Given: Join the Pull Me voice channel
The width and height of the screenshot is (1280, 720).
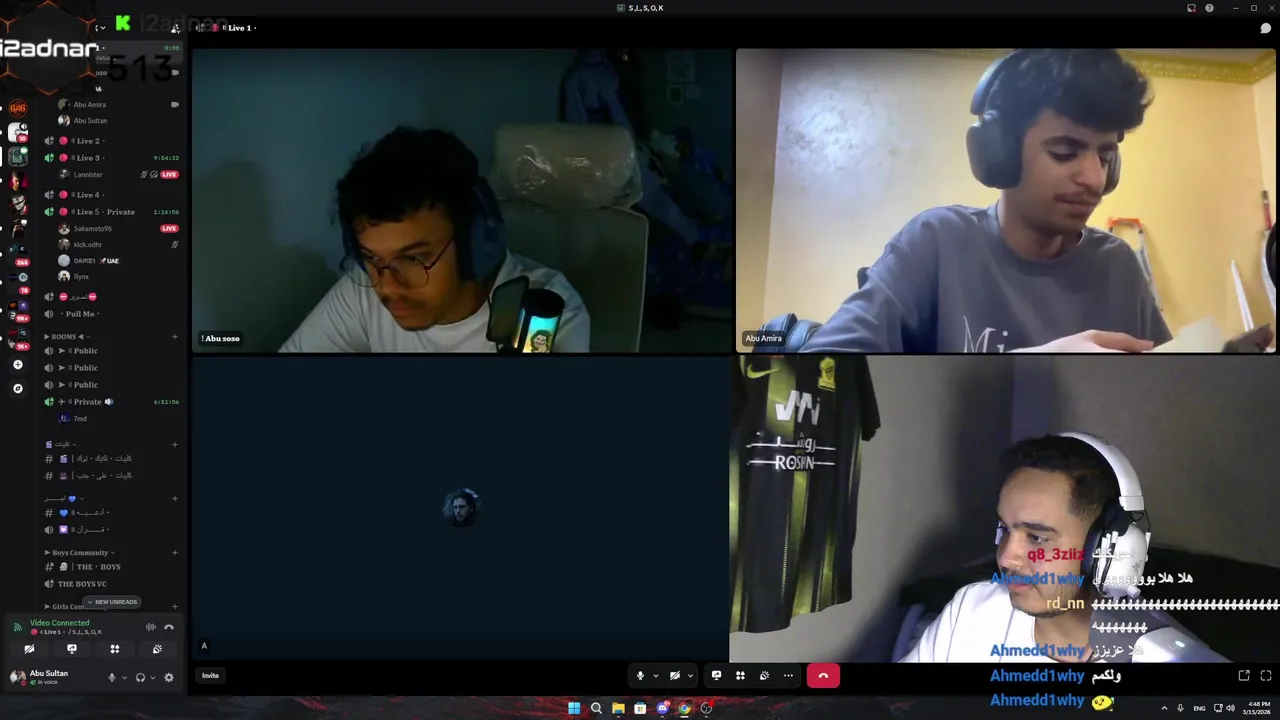Looking at the screenshot, I should [110, 314].
